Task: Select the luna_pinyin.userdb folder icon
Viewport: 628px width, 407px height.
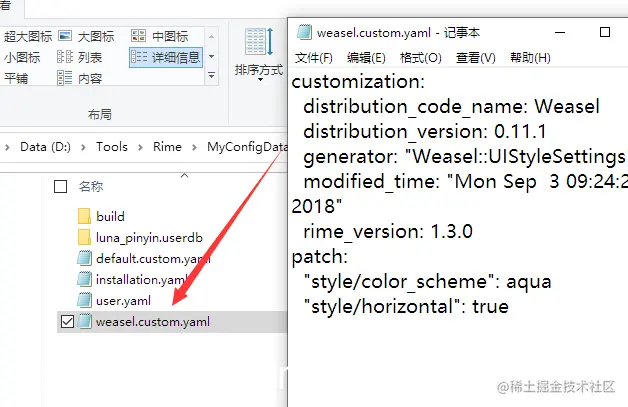Action: point(84,238)
